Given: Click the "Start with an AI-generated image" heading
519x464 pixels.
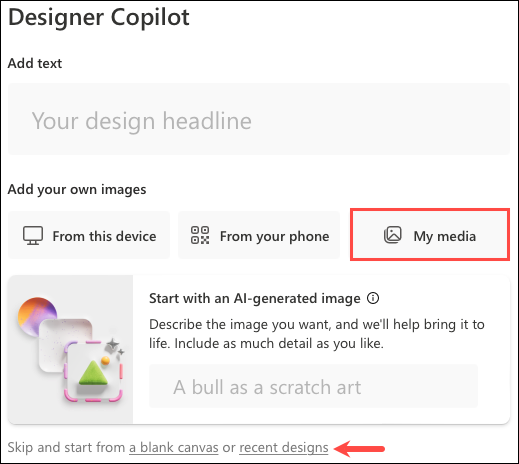Looking at the screenshot, I should click(x=255, y=298).
